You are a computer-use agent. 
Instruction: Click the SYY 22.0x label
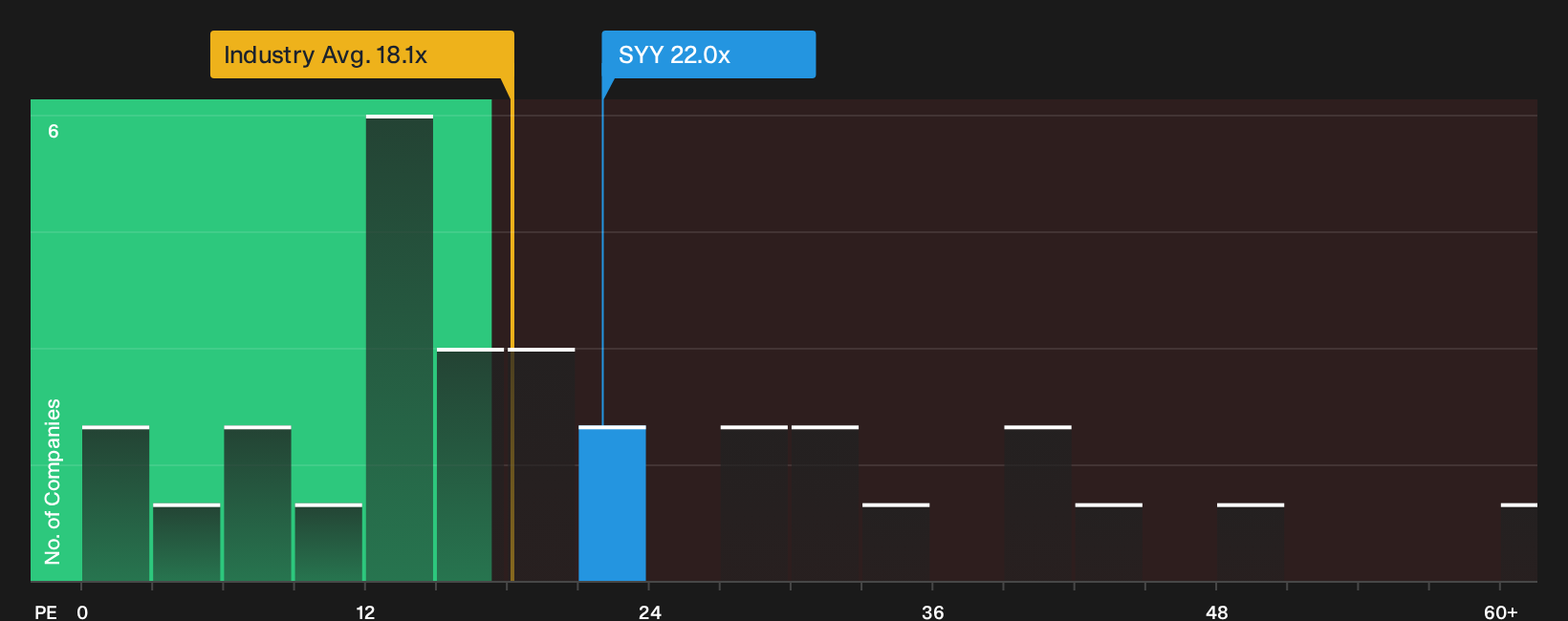tap(708, 54)
